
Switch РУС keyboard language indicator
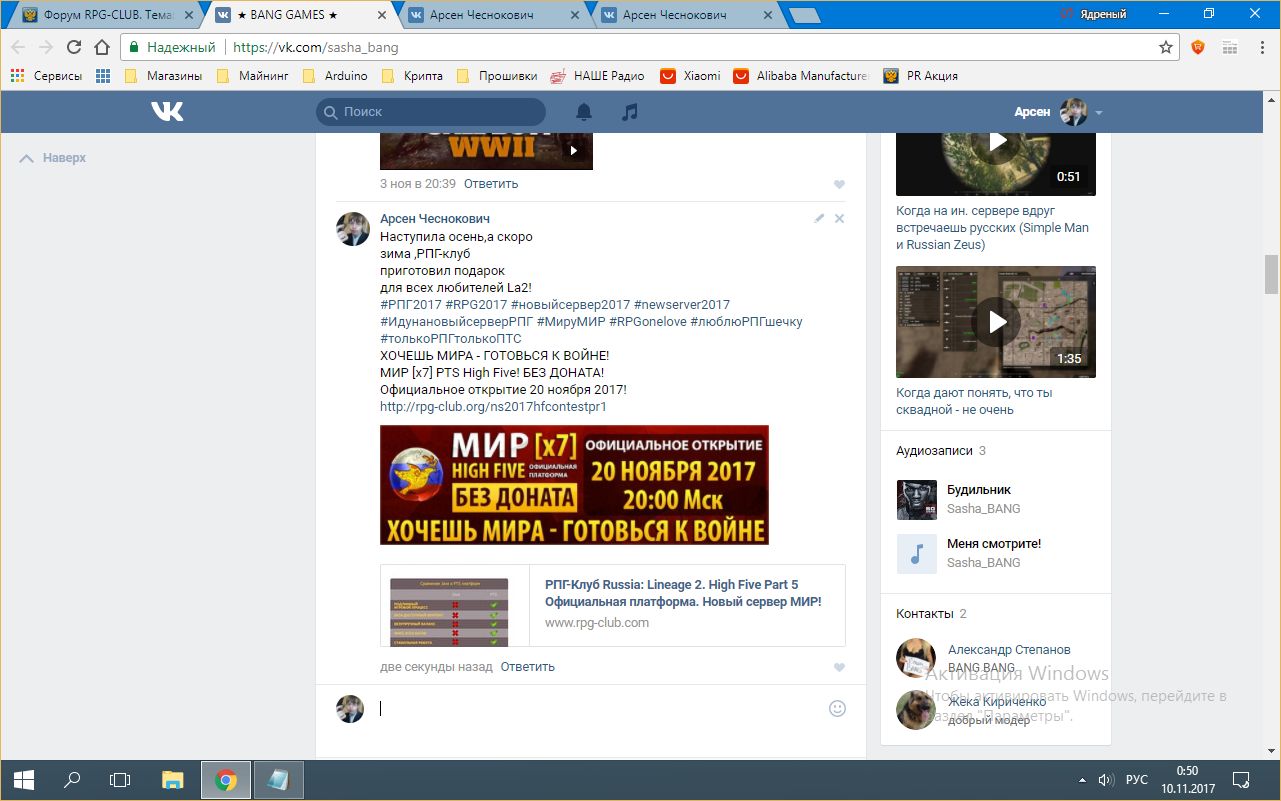tap(1137, 779)
